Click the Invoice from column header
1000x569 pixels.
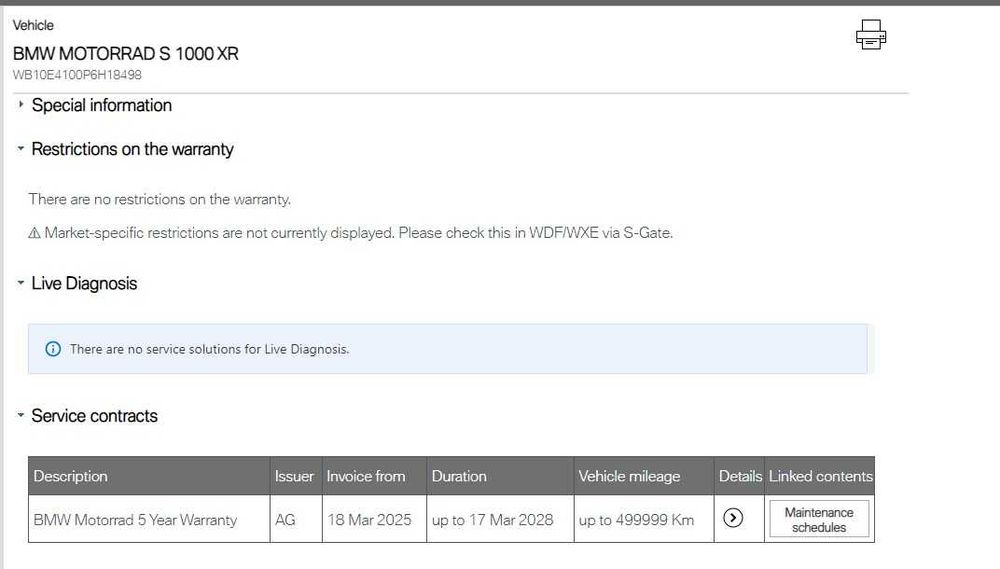click(x=366, y=476)
